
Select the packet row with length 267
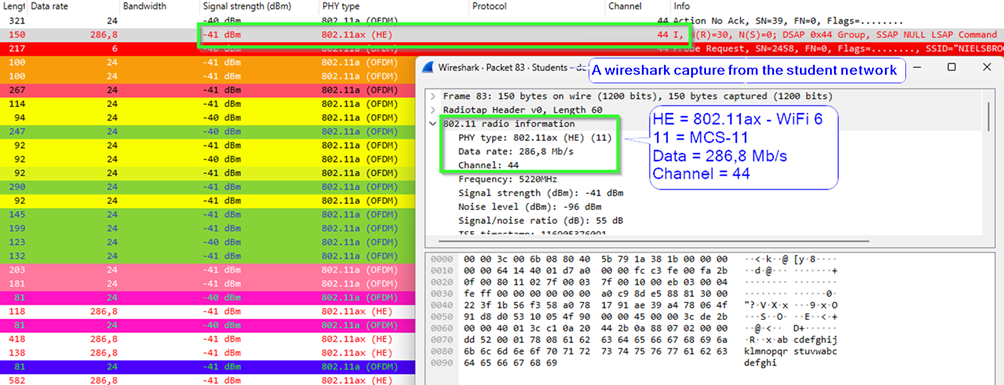208,90
